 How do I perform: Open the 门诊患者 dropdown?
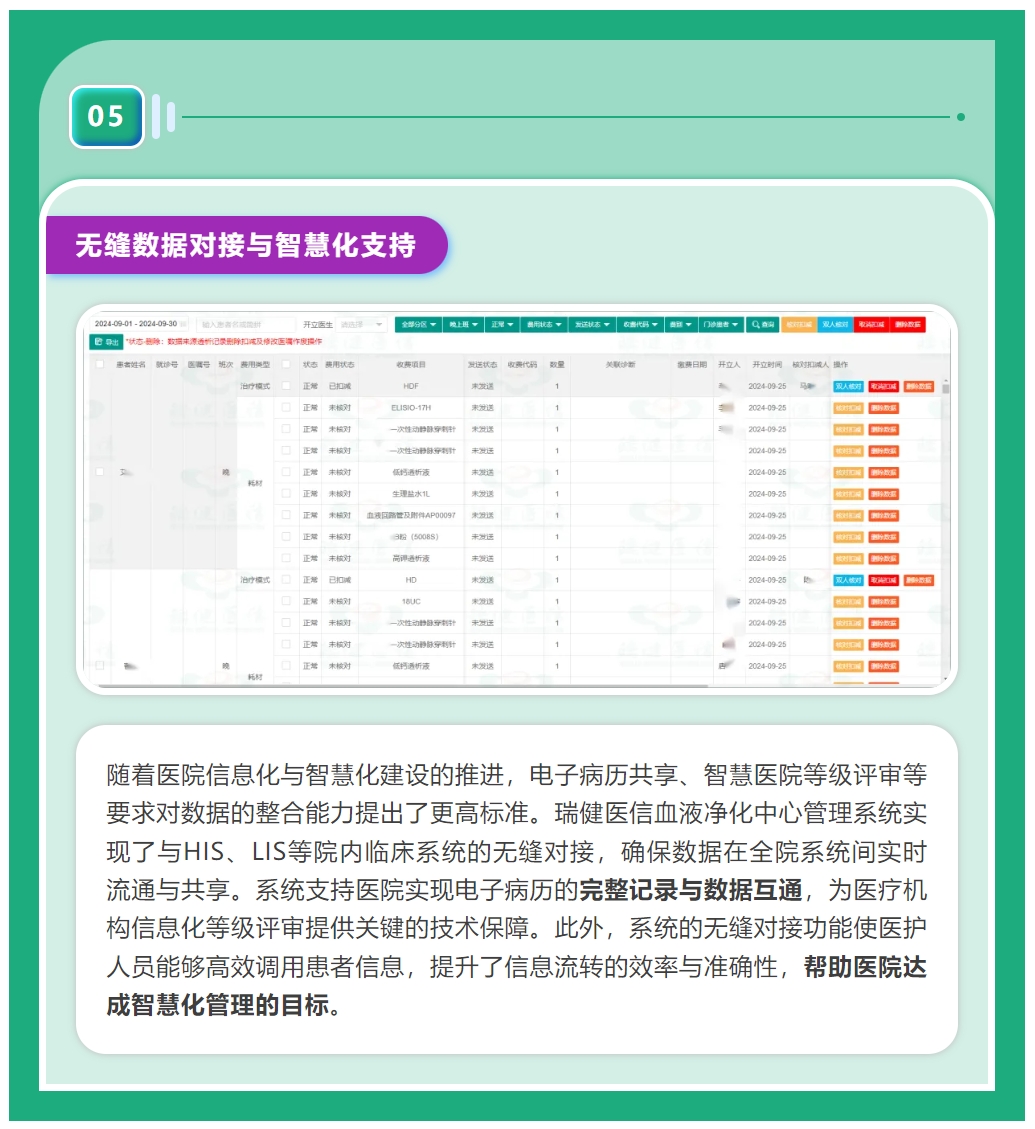point(721,325)
